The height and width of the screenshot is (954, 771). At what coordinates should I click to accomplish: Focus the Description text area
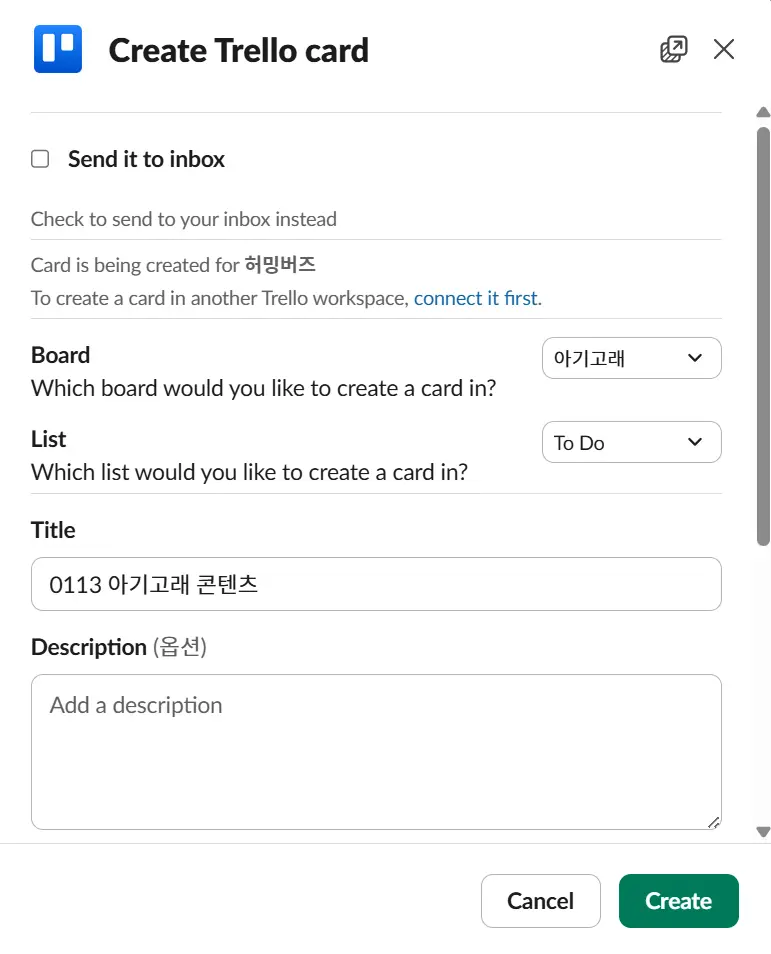(376, 752)
